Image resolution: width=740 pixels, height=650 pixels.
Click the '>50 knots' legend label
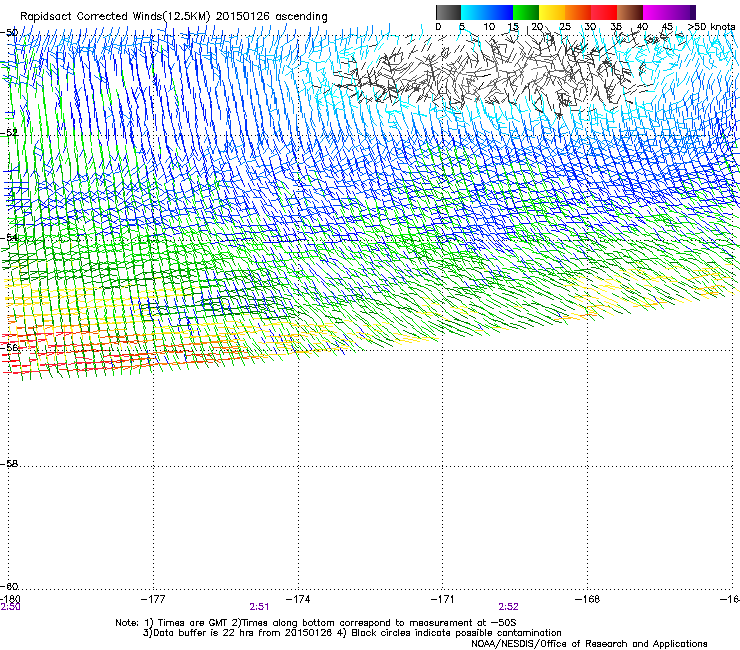point(712,27)
